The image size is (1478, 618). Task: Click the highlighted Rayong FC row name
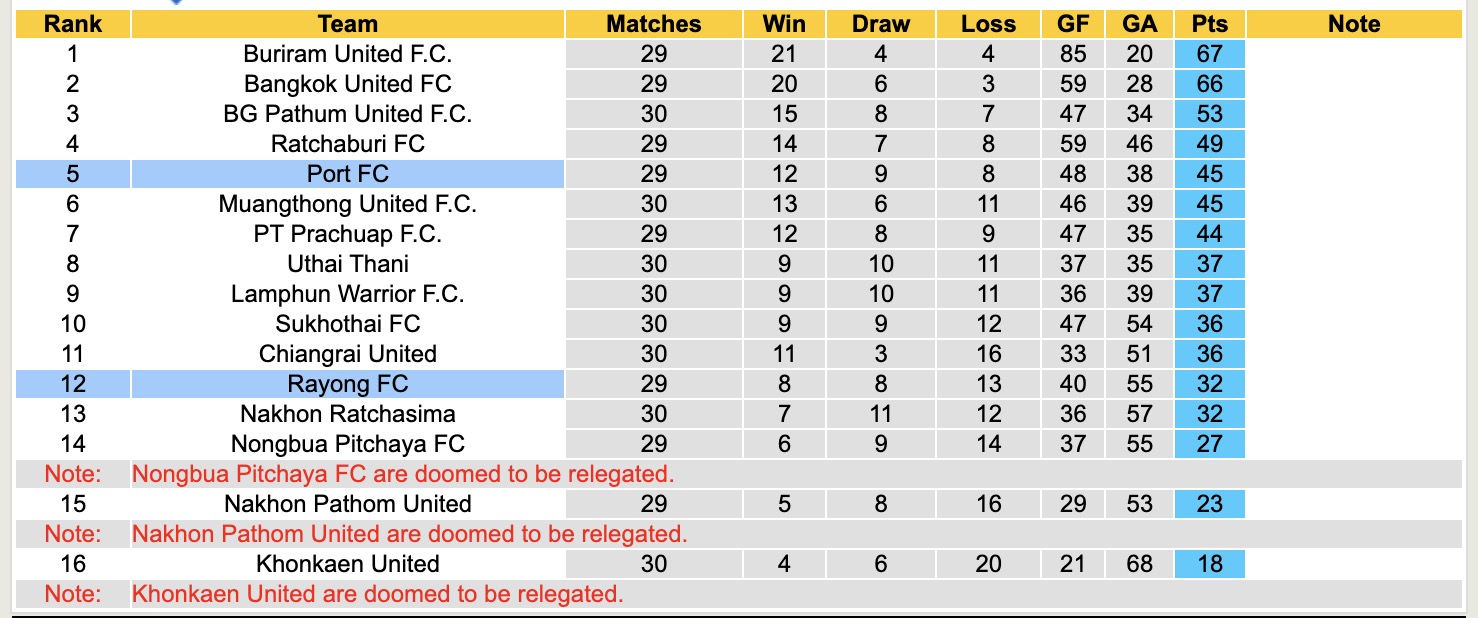(347, 384)
